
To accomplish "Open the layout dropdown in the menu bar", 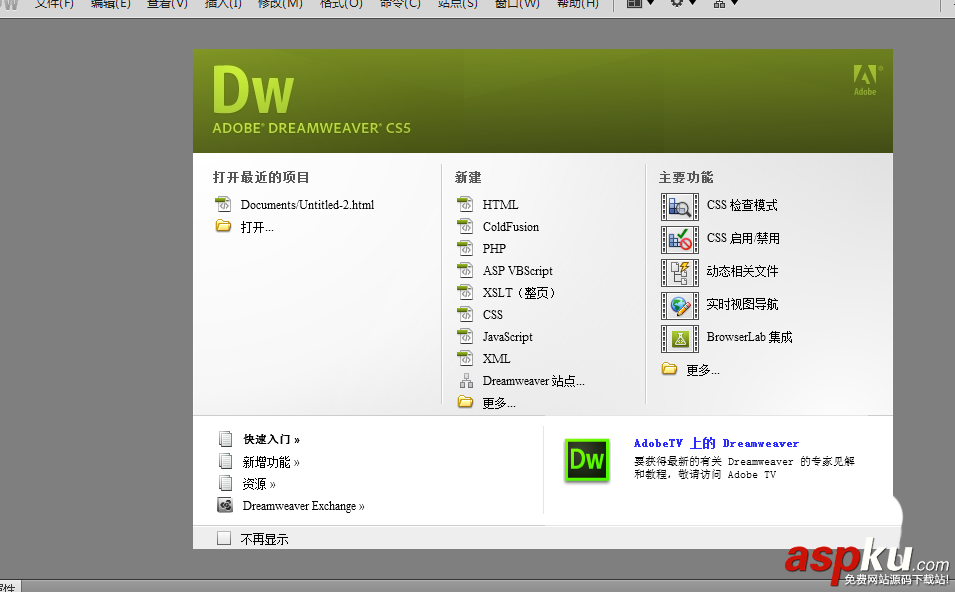I will [640, 4].
